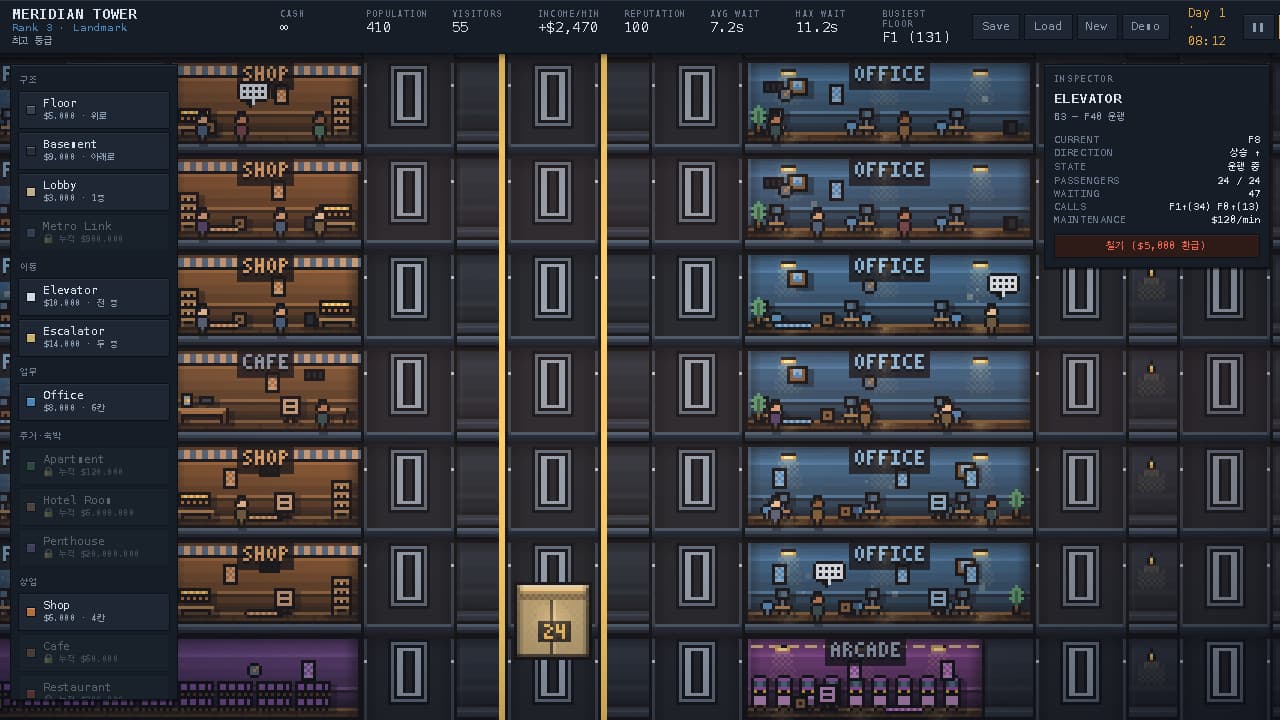1280x720 pixels.
Task: Click the Day 1 label
Action: 1206,13
